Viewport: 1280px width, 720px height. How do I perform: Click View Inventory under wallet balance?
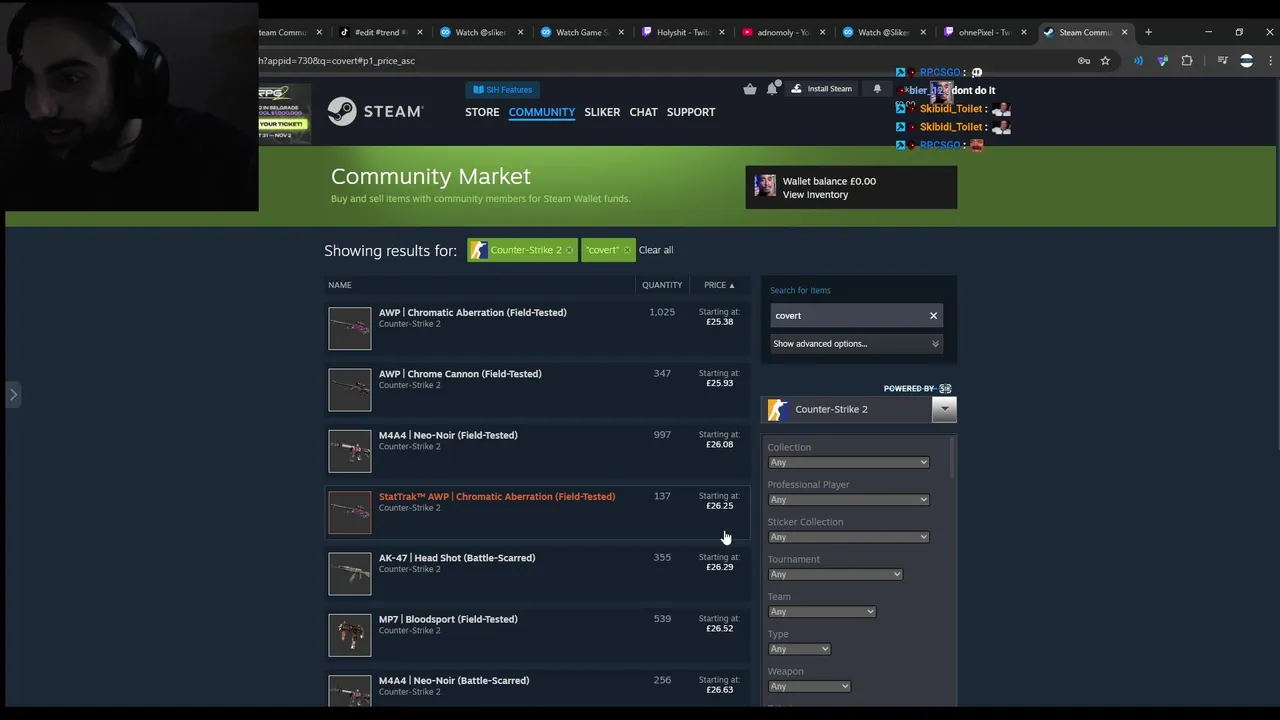tap(815, 195)
